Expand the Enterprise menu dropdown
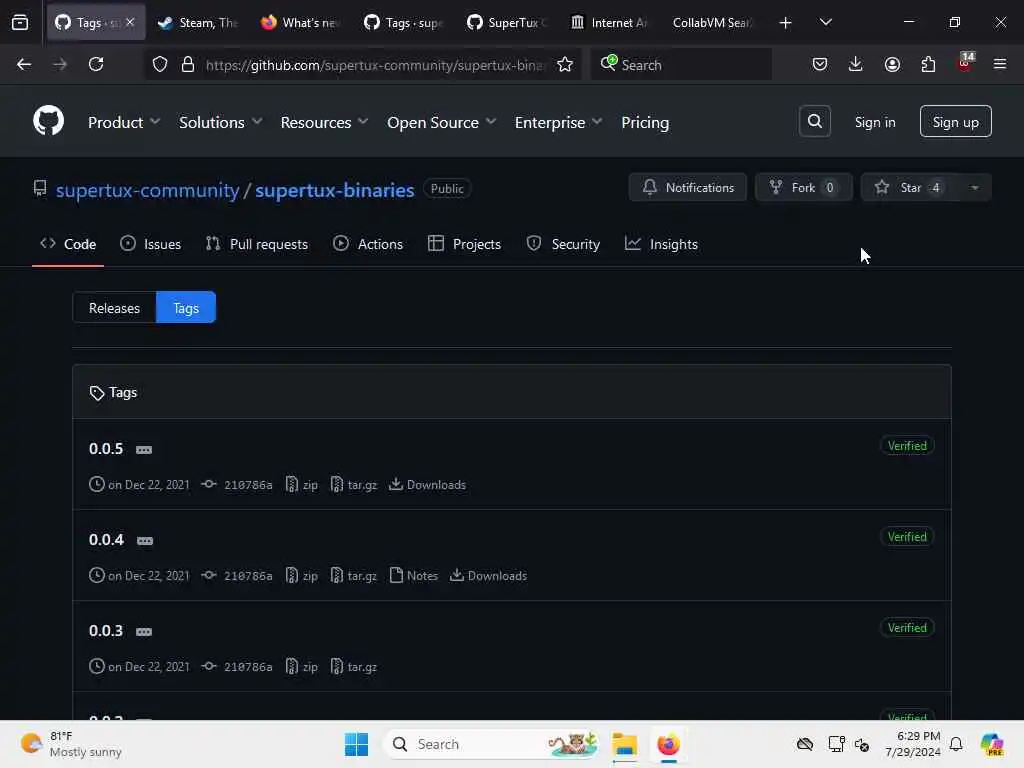1024x768 pixels. (558, 122)
